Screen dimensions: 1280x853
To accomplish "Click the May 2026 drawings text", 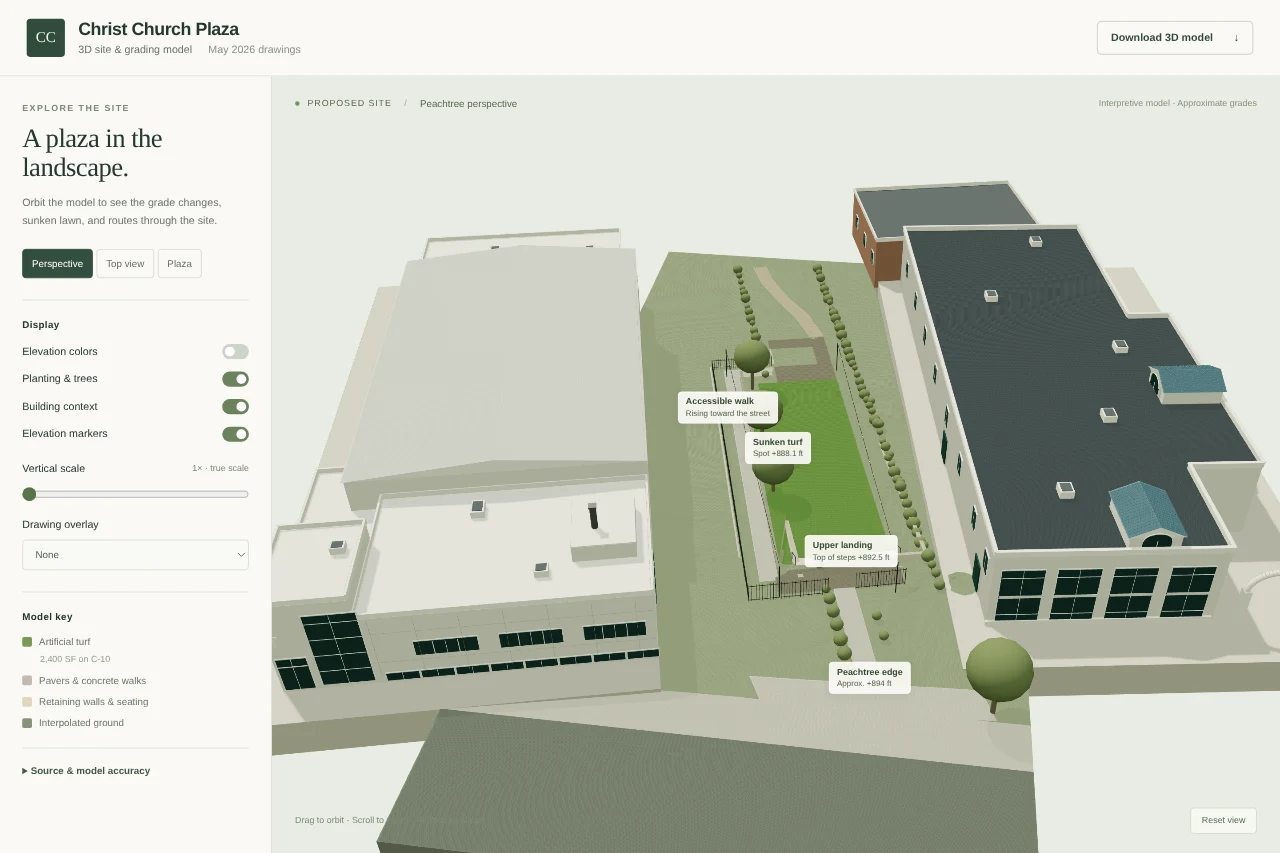I will tap(254, 49).
